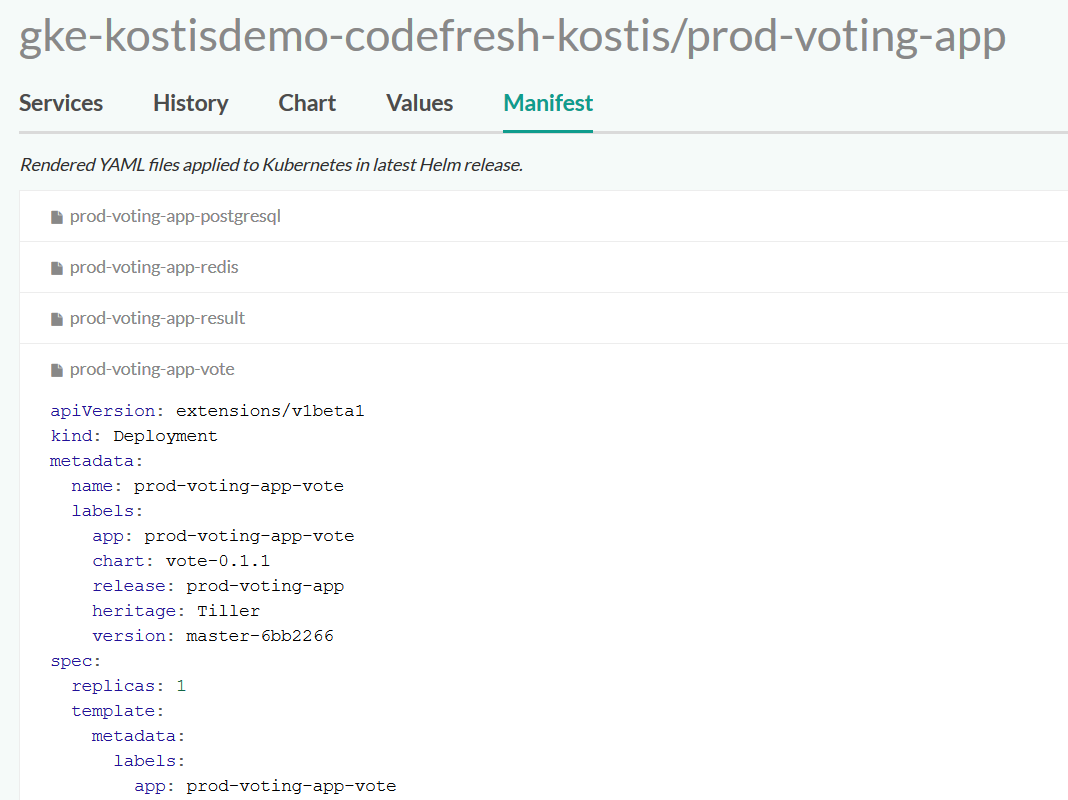Click the file icon beside prod-voting-app-postgresql

pos(57,217)
